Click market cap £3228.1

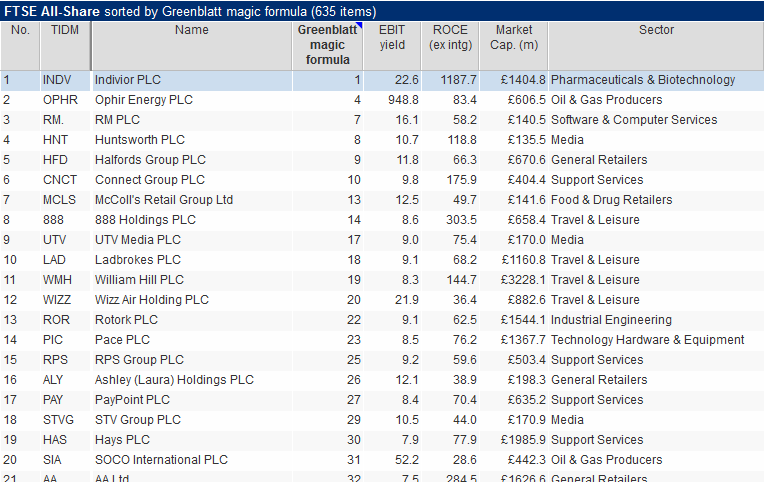(523, 280)
